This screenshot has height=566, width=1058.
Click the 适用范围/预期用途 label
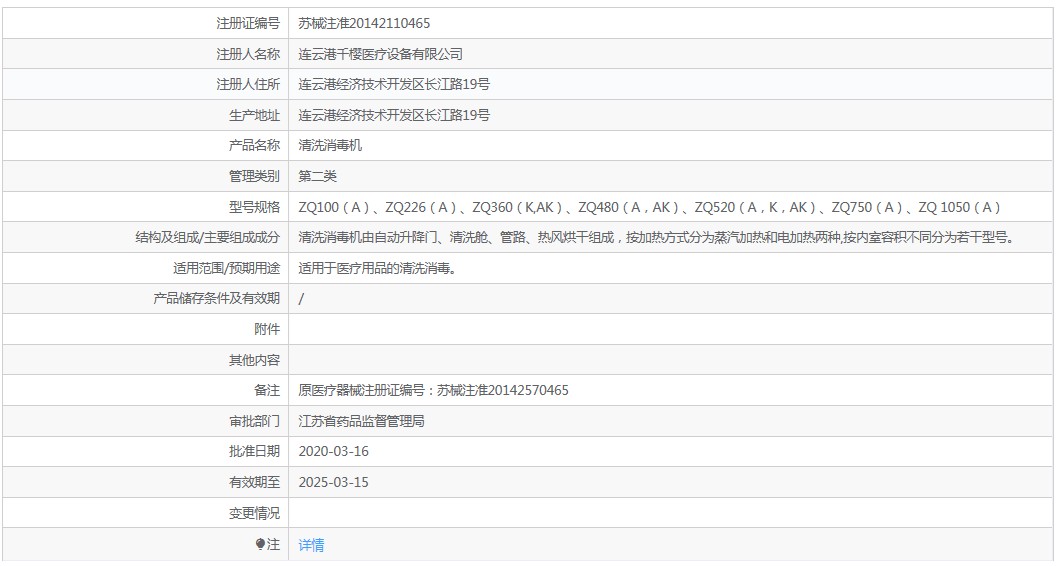pyautogui.click(x=226, y=268)
